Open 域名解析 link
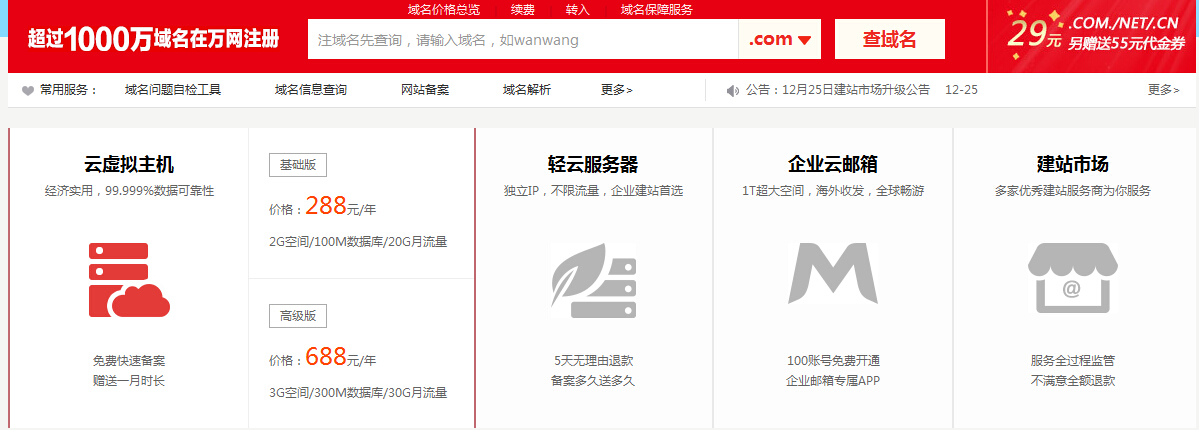The height and width of the screenshot is (430, 1199). coord(527,90)
